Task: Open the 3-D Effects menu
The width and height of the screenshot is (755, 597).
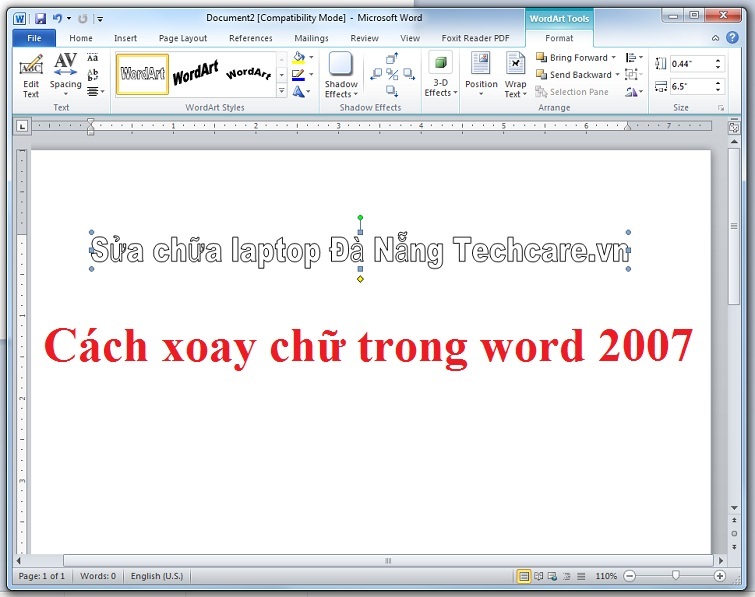Action: tap(441, 75)
